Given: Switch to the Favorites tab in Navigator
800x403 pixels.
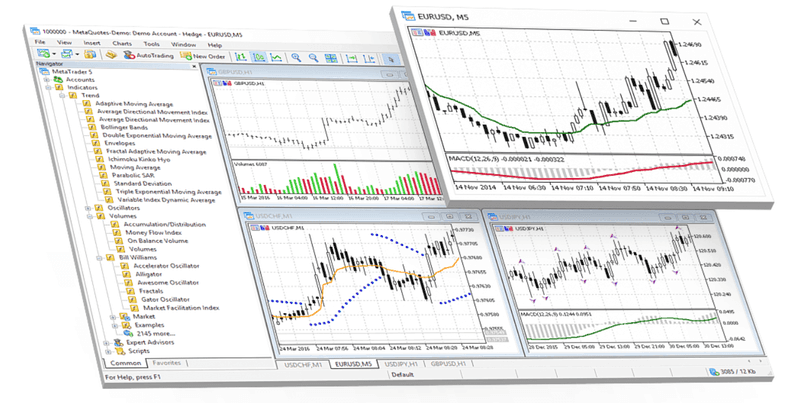Looking at the screenshot, I should pyautogui.click(x=167, y=363).
